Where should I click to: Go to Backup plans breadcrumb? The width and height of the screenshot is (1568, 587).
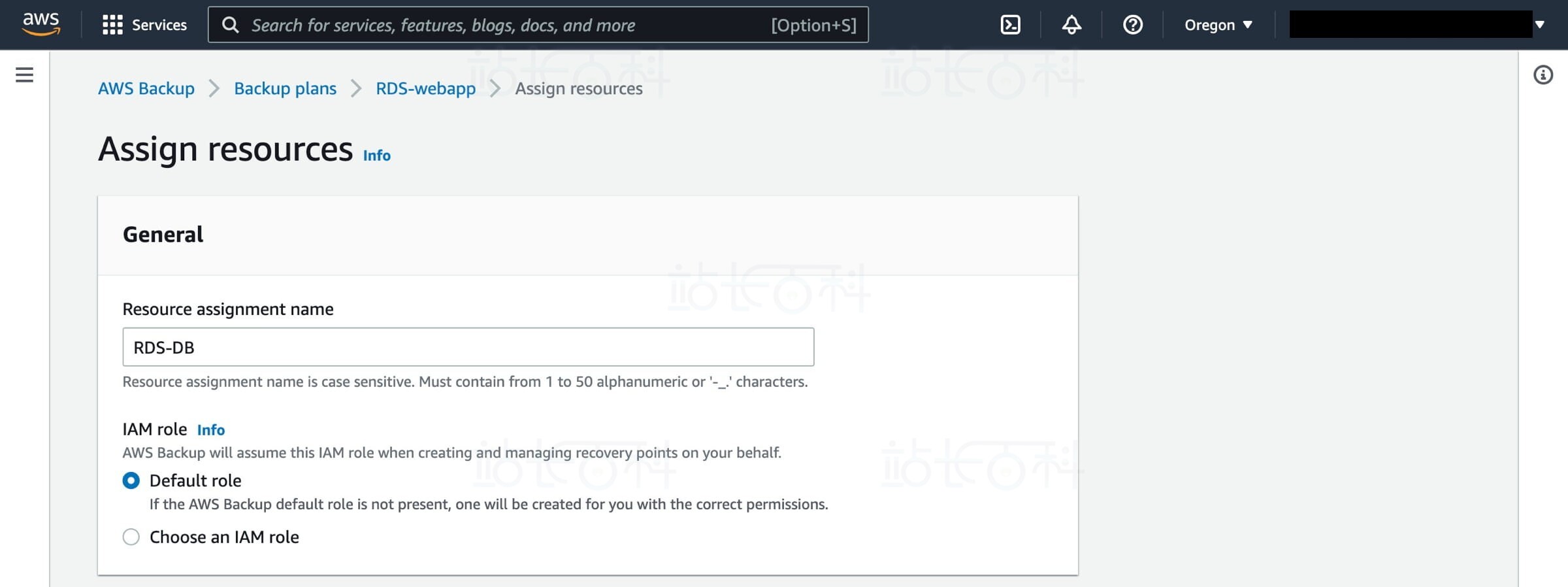(x=286, y=88)
